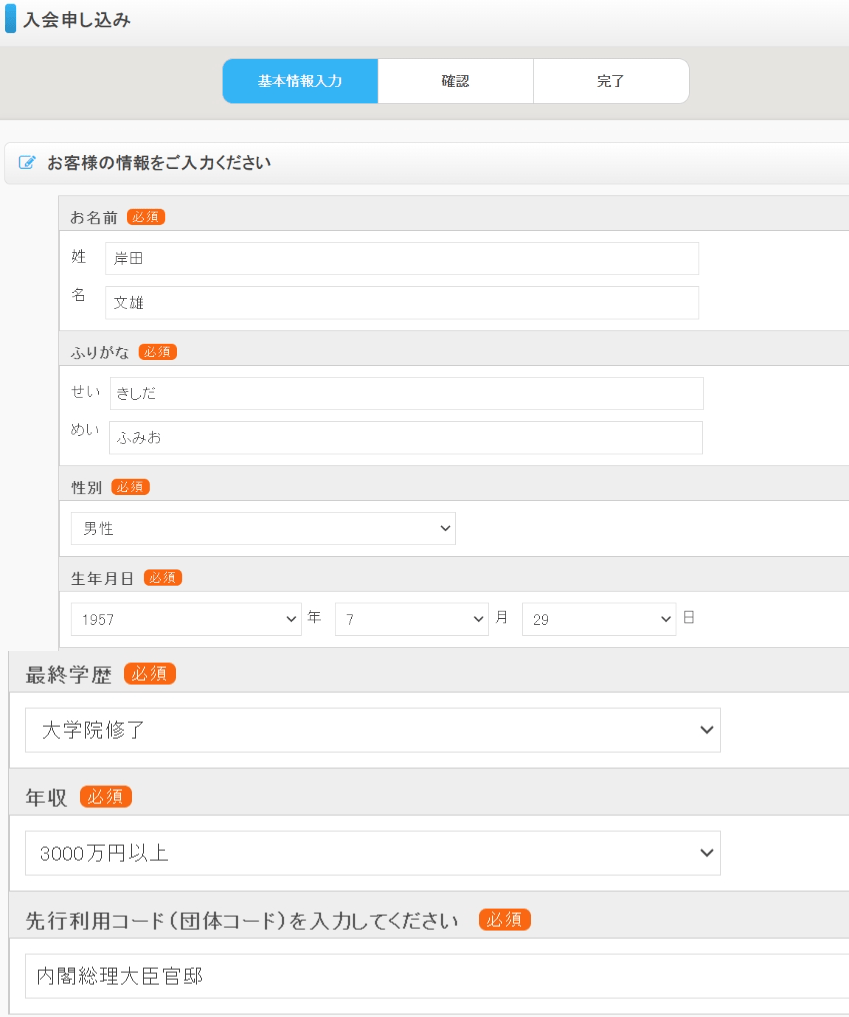849x1017 pixels.
Task: Click the 必須 badge next to お名前
Action: click(146, 217)
